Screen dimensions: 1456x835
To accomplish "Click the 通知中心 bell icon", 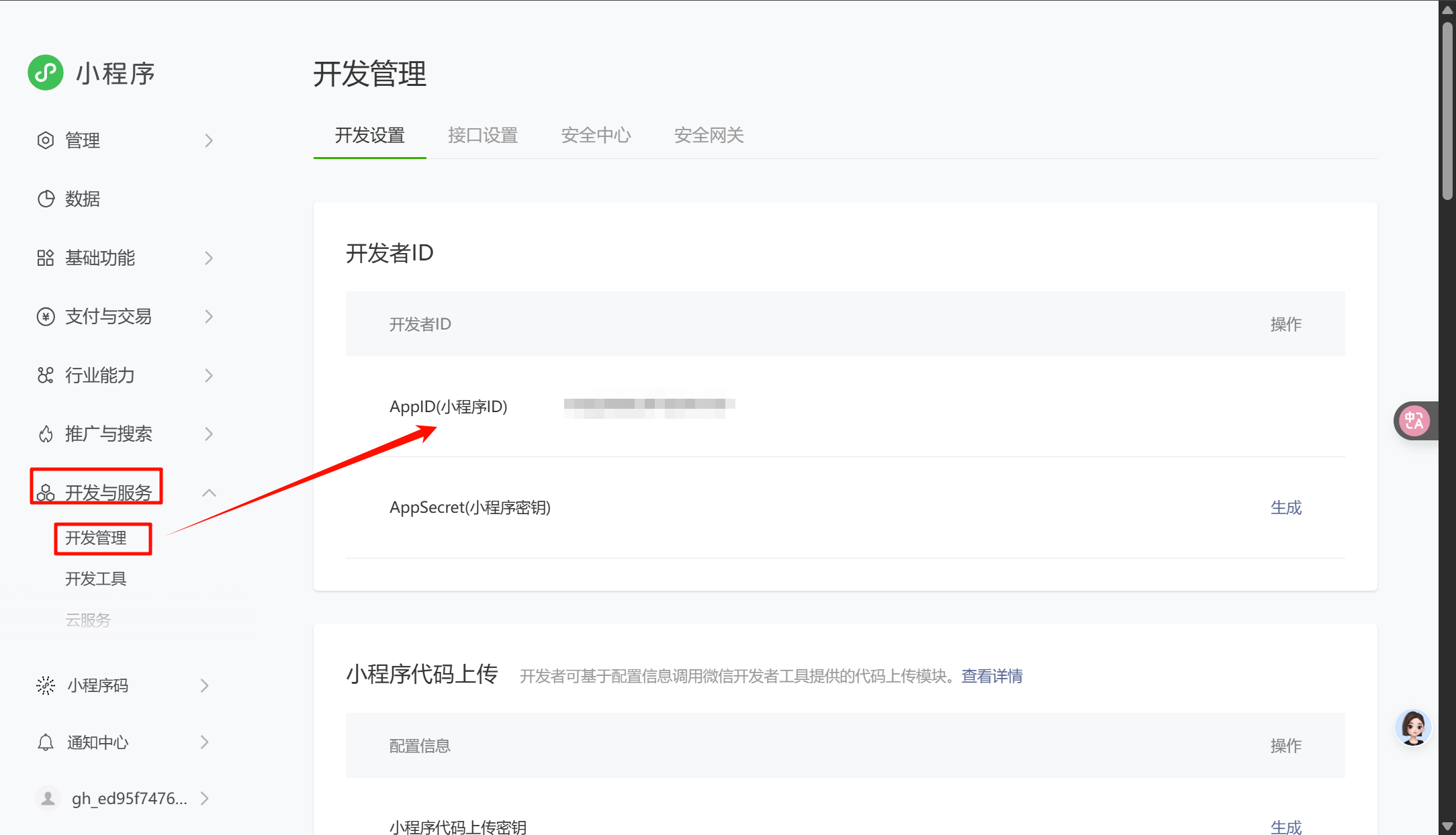I will [x=46, y=742].
